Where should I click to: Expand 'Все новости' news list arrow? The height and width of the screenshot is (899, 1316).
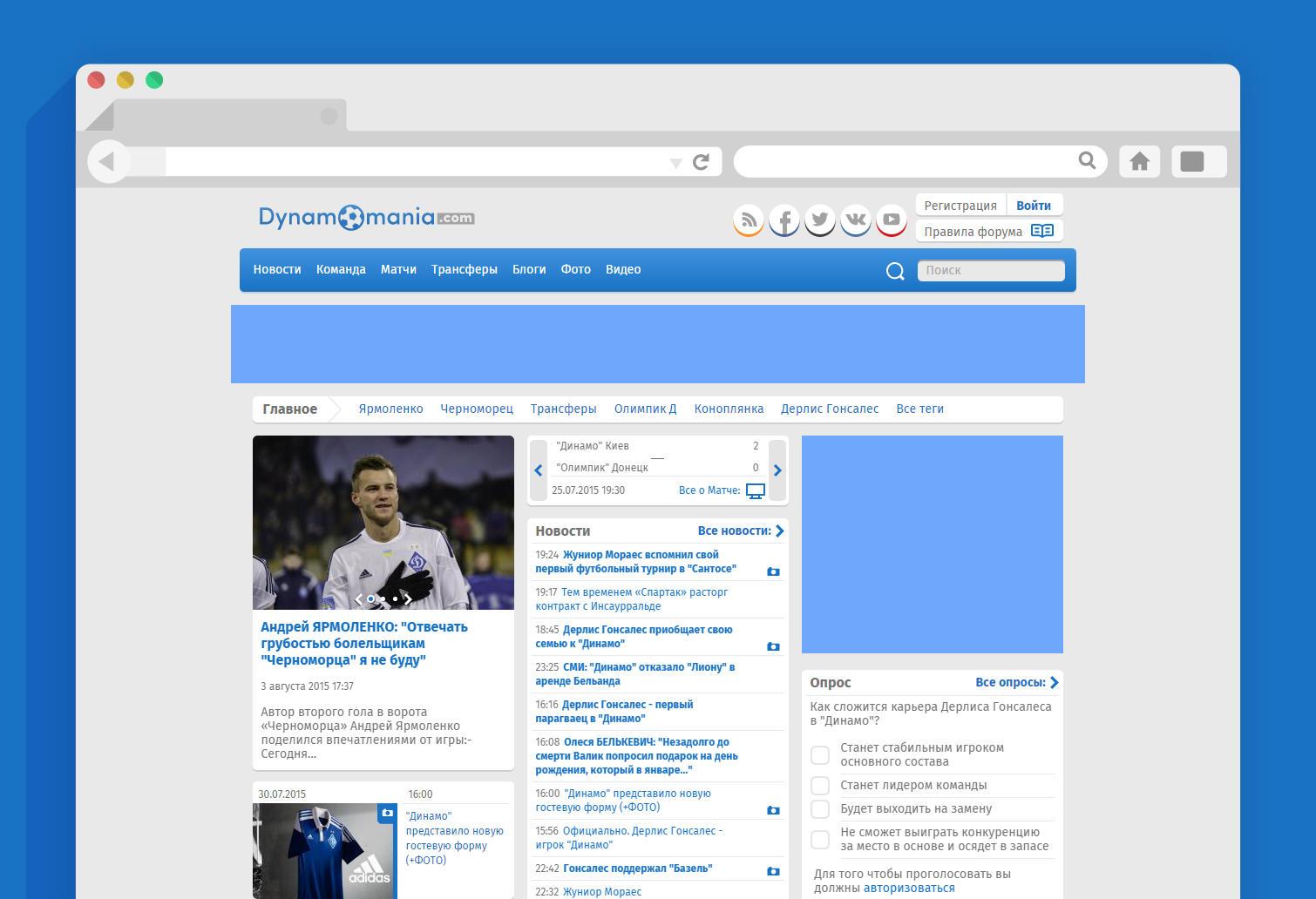click(x=780, y=531)
